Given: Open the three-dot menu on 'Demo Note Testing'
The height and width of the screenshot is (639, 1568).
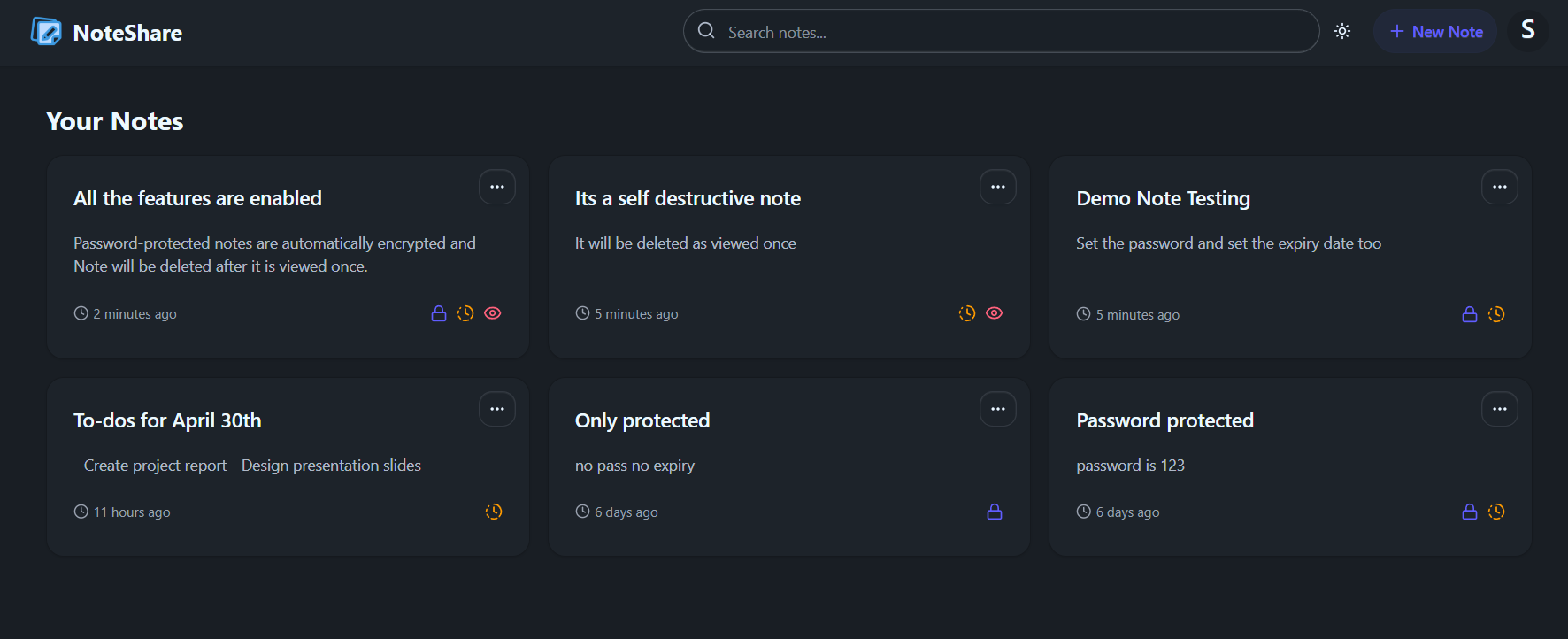Looking at the screenshot, I should (1500, 187).
